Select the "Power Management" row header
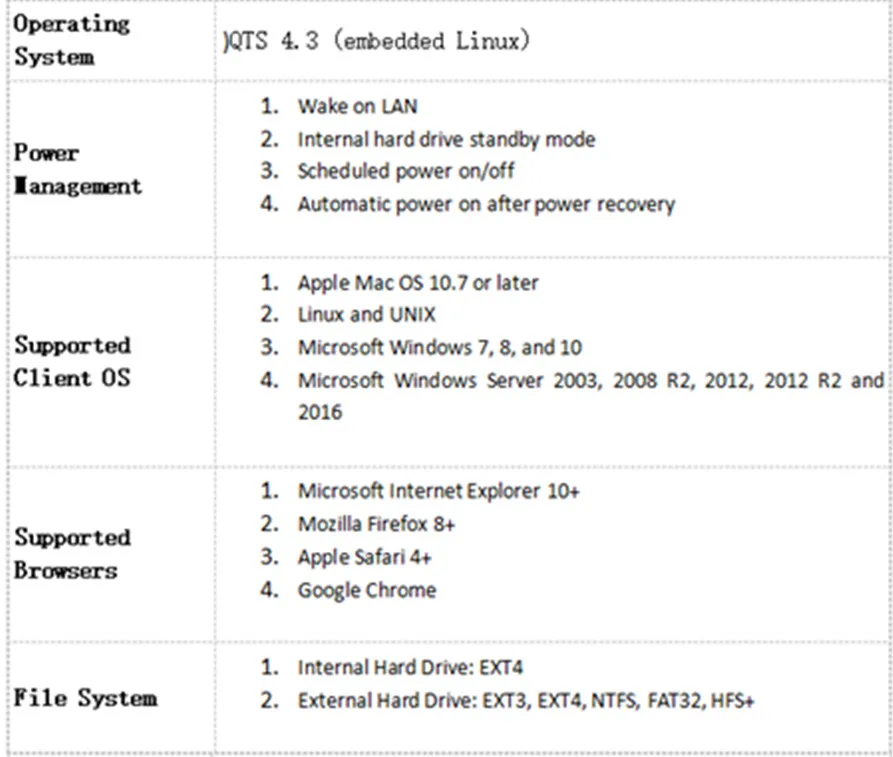The image size is (893, 757). 77,170
